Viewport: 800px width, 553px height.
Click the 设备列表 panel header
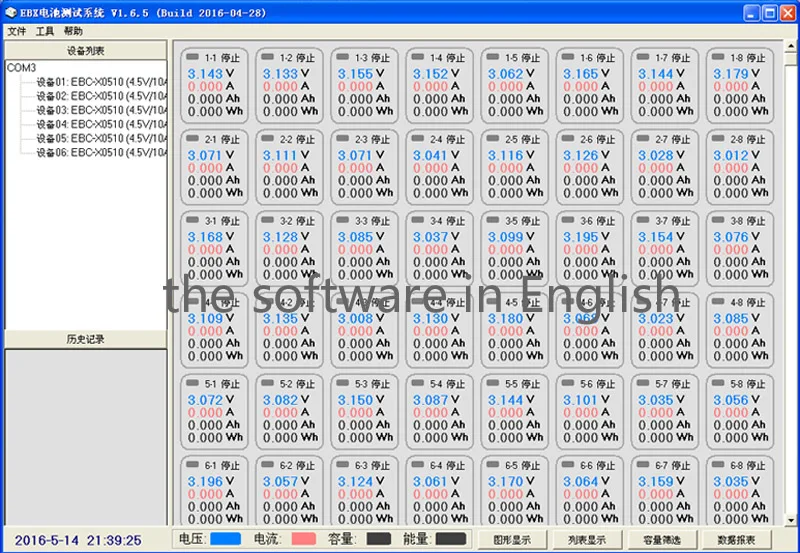point(86,51)
